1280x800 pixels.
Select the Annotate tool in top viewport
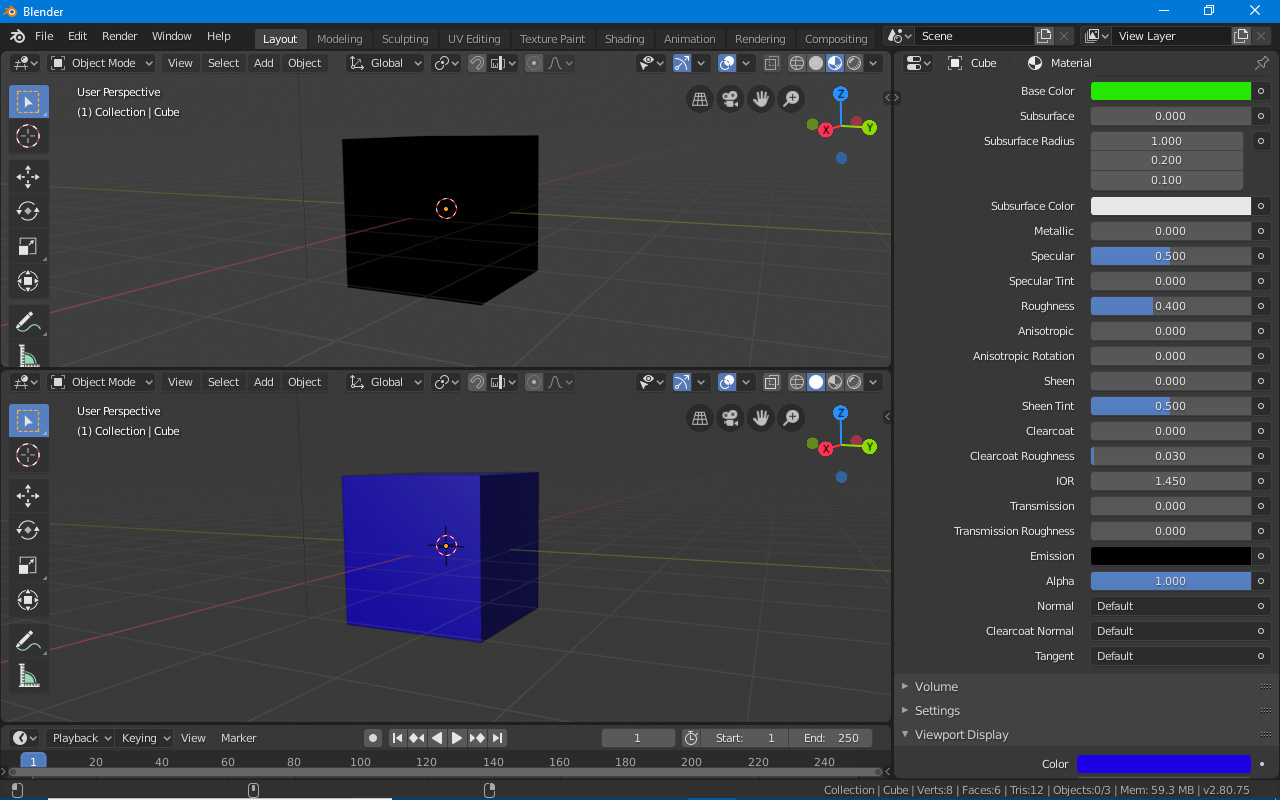pos(28,322)
